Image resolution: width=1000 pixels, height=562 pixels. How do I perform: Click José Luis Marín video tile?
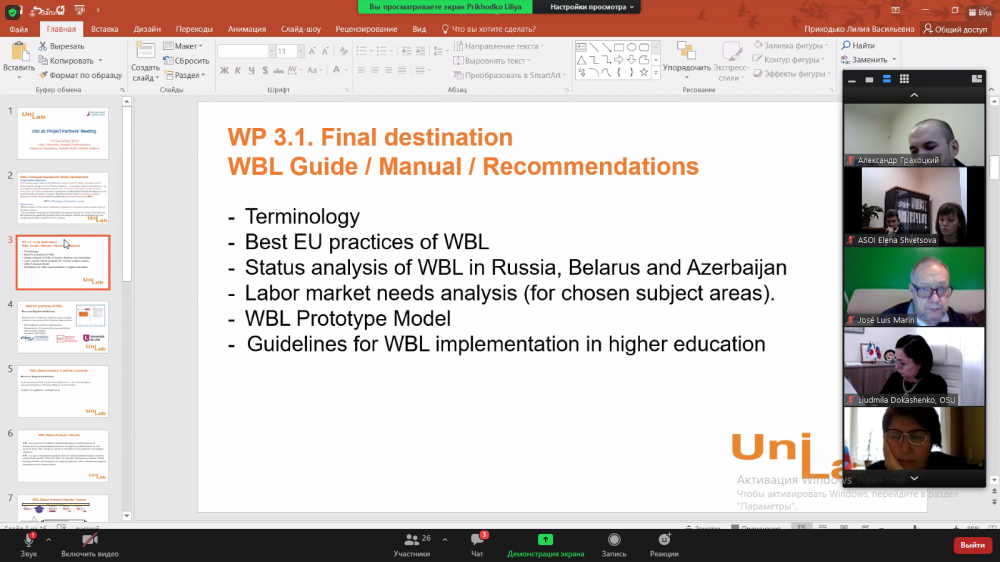click(914, 287)
